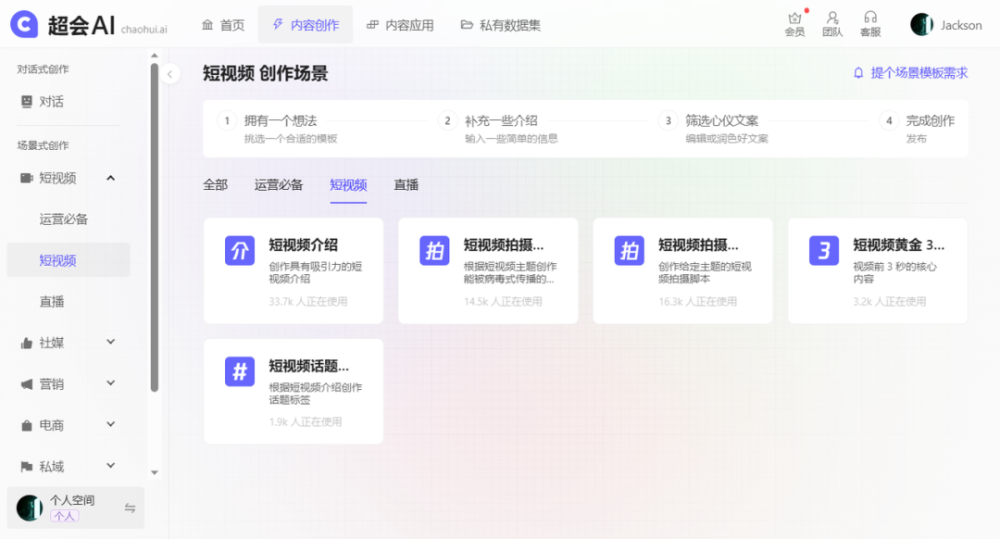This screenshot has height=539, width=1000.
Task: Open the 短视频介绍 template card title
Action: (x=304, y=245)
